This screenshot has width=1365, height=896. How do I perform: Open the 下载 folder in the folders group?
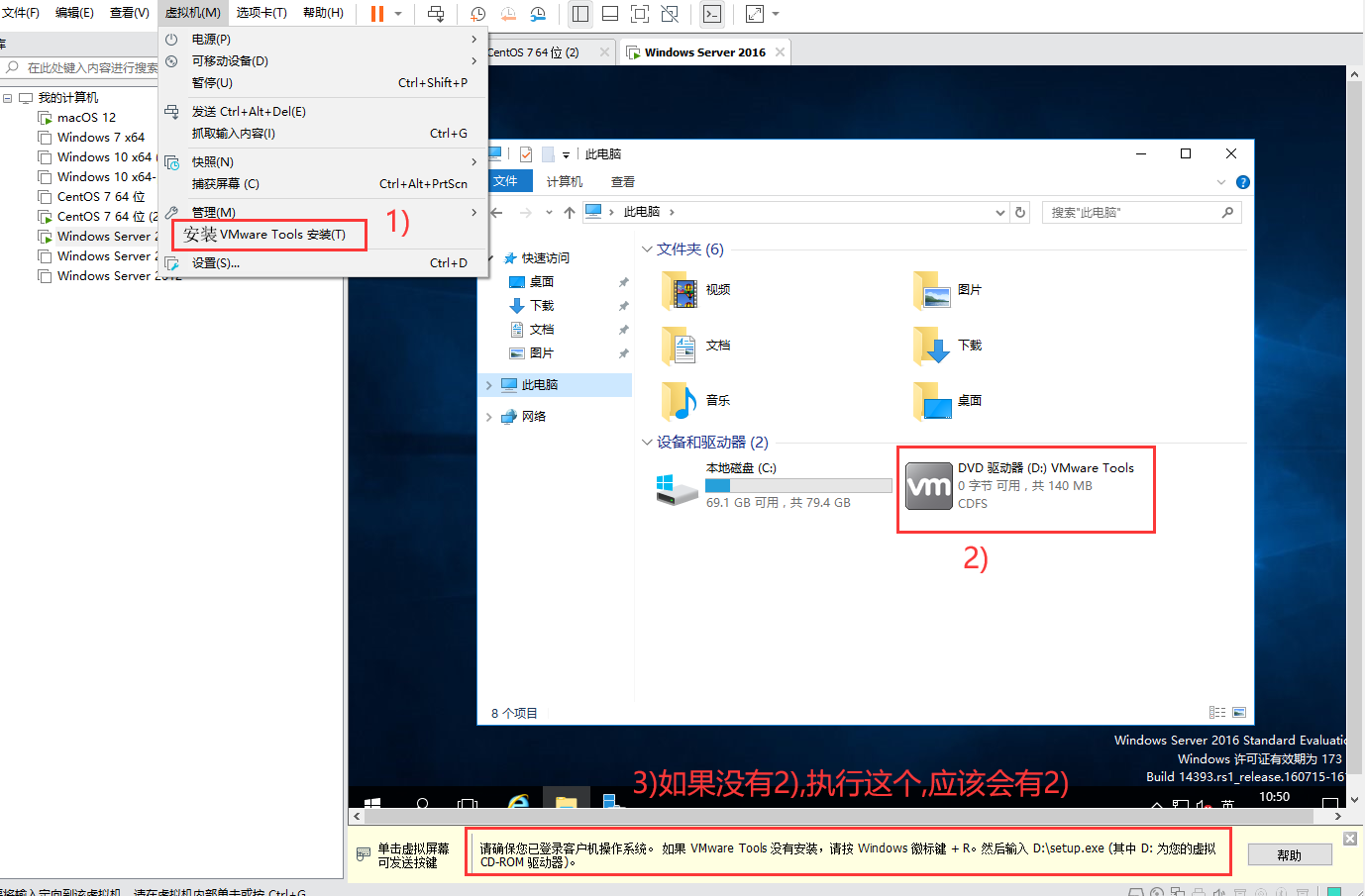pos(947,346)
